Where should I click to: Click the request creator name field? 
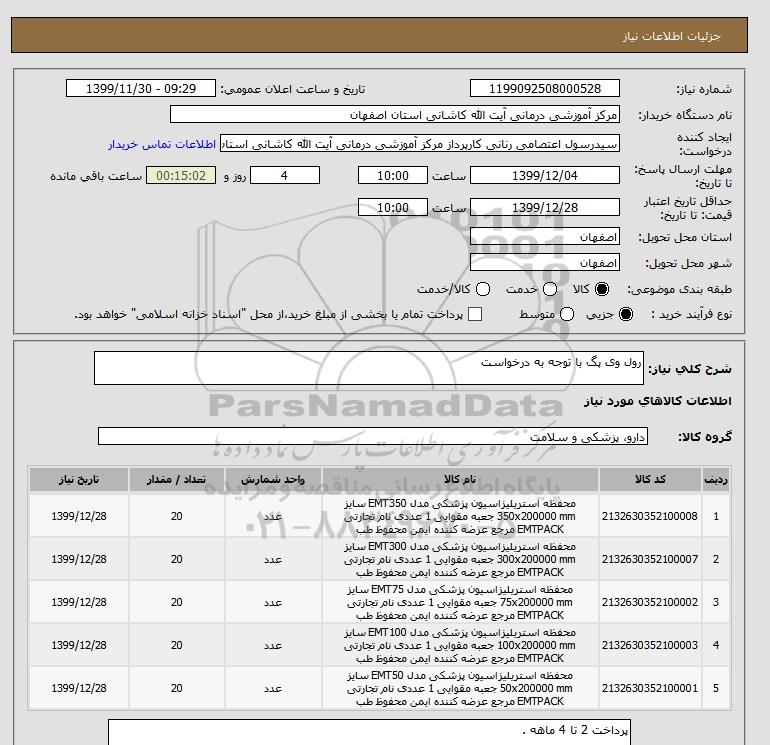click(420, 144)
